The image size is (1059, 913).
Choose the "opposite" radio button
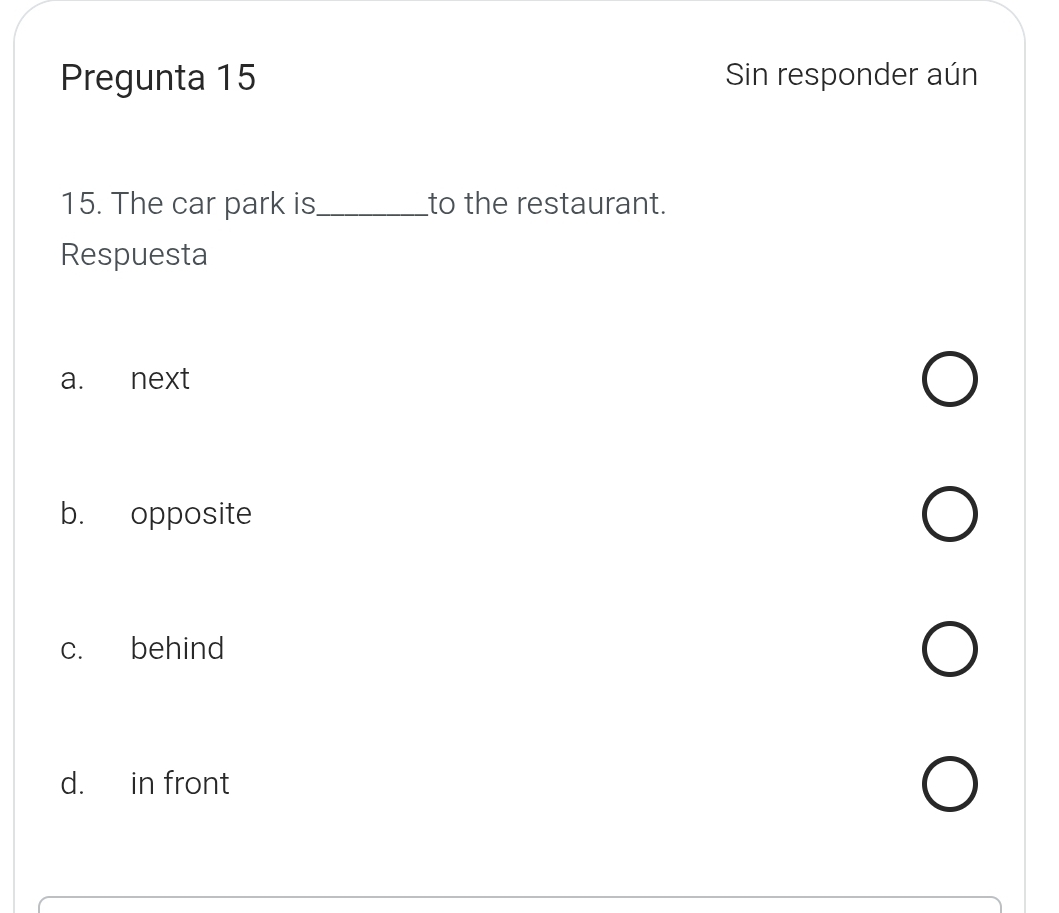click(948, 515)
